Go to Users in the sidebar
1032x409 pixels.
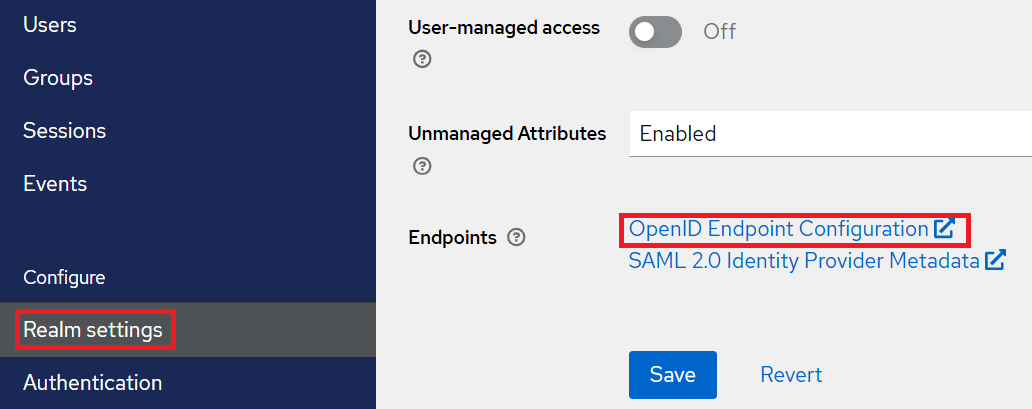(x=50, y=24)
